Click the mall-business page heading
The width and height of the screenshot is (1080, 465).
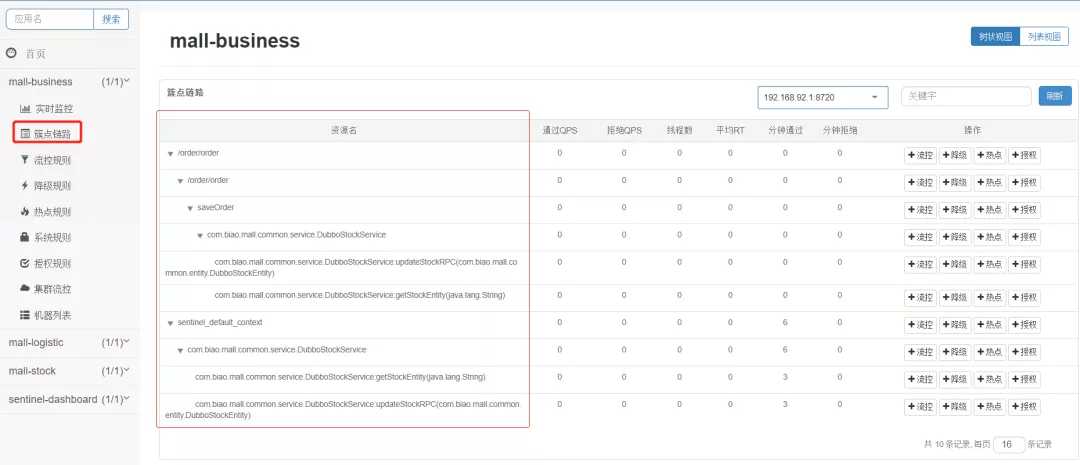[x=235, y=41]
